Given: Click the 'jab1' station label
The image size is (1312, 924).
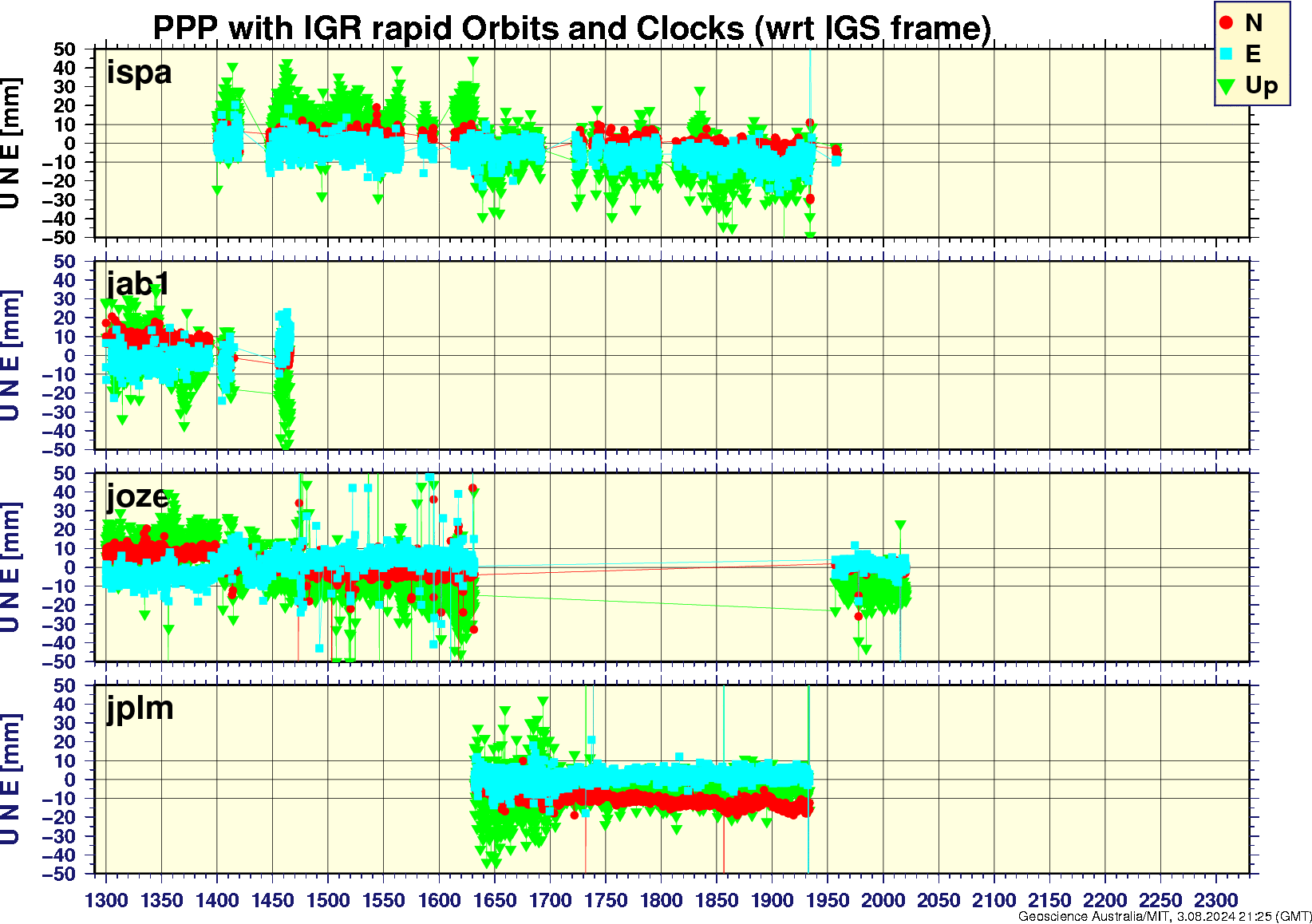Looking at the screenshot, I should coord(139,284).
